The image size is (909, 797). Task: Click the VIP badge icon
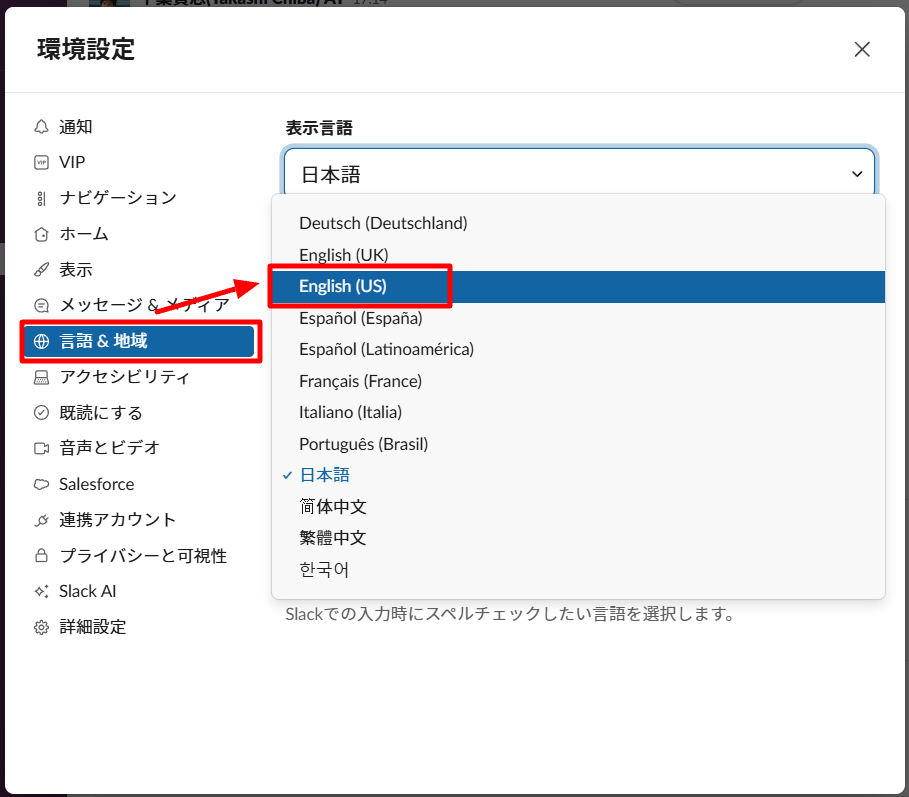[x=41, y=162]
